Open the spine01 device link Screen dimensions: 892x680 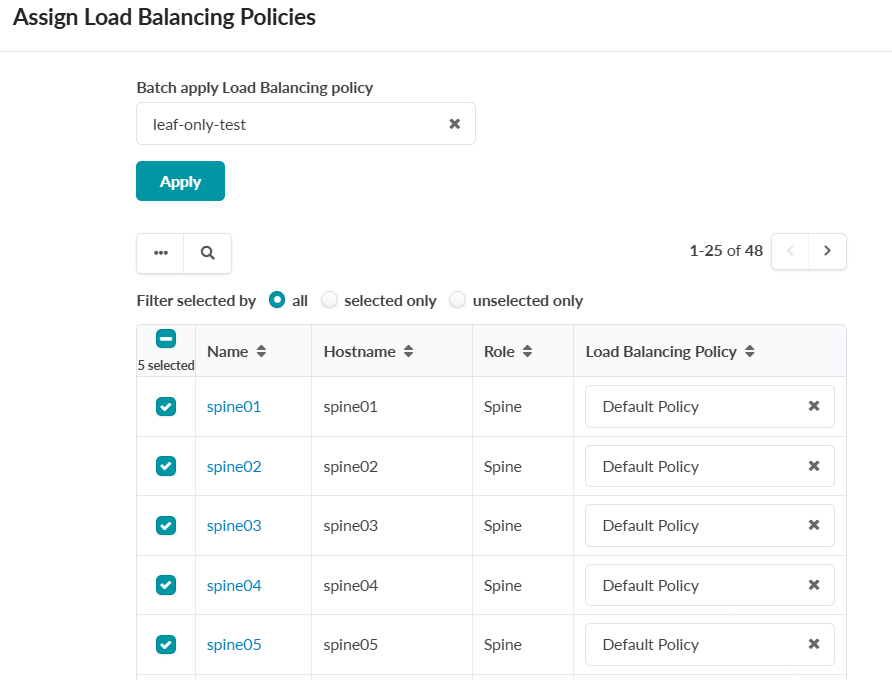point(234,407)
